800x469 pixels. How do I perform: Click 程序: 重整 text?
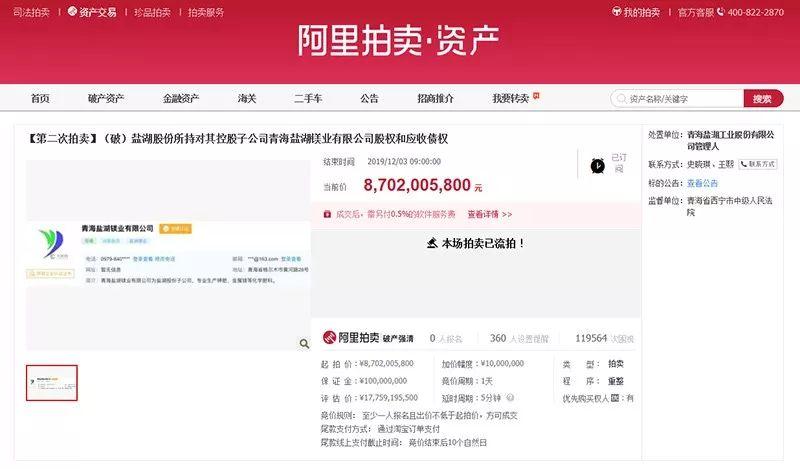593,381
